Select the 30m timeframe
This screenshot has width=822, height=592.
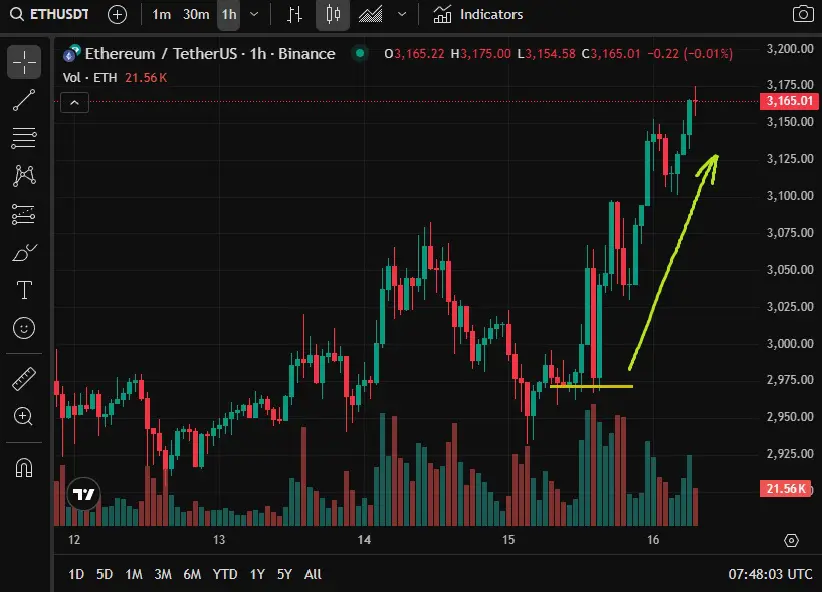pyautogui.click(x=196, y=15)
